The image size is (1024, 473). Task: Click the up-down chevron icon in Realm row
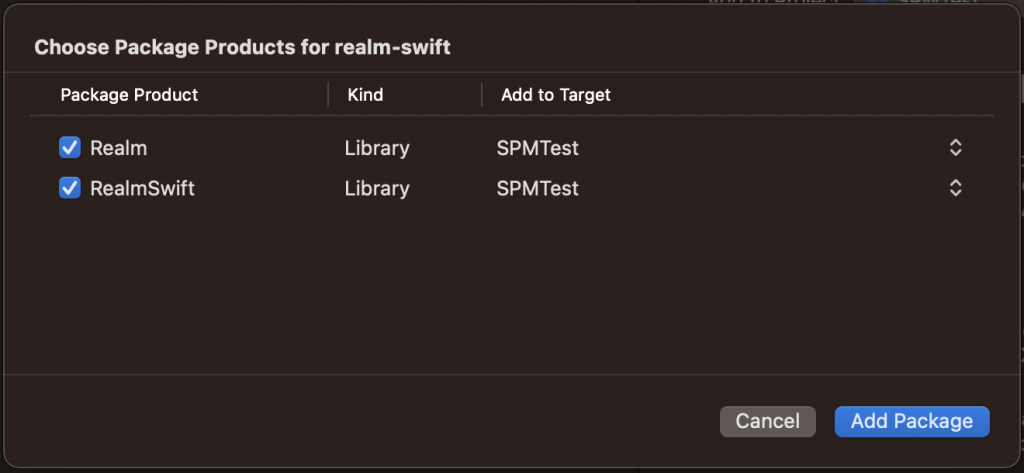[955, 148]
